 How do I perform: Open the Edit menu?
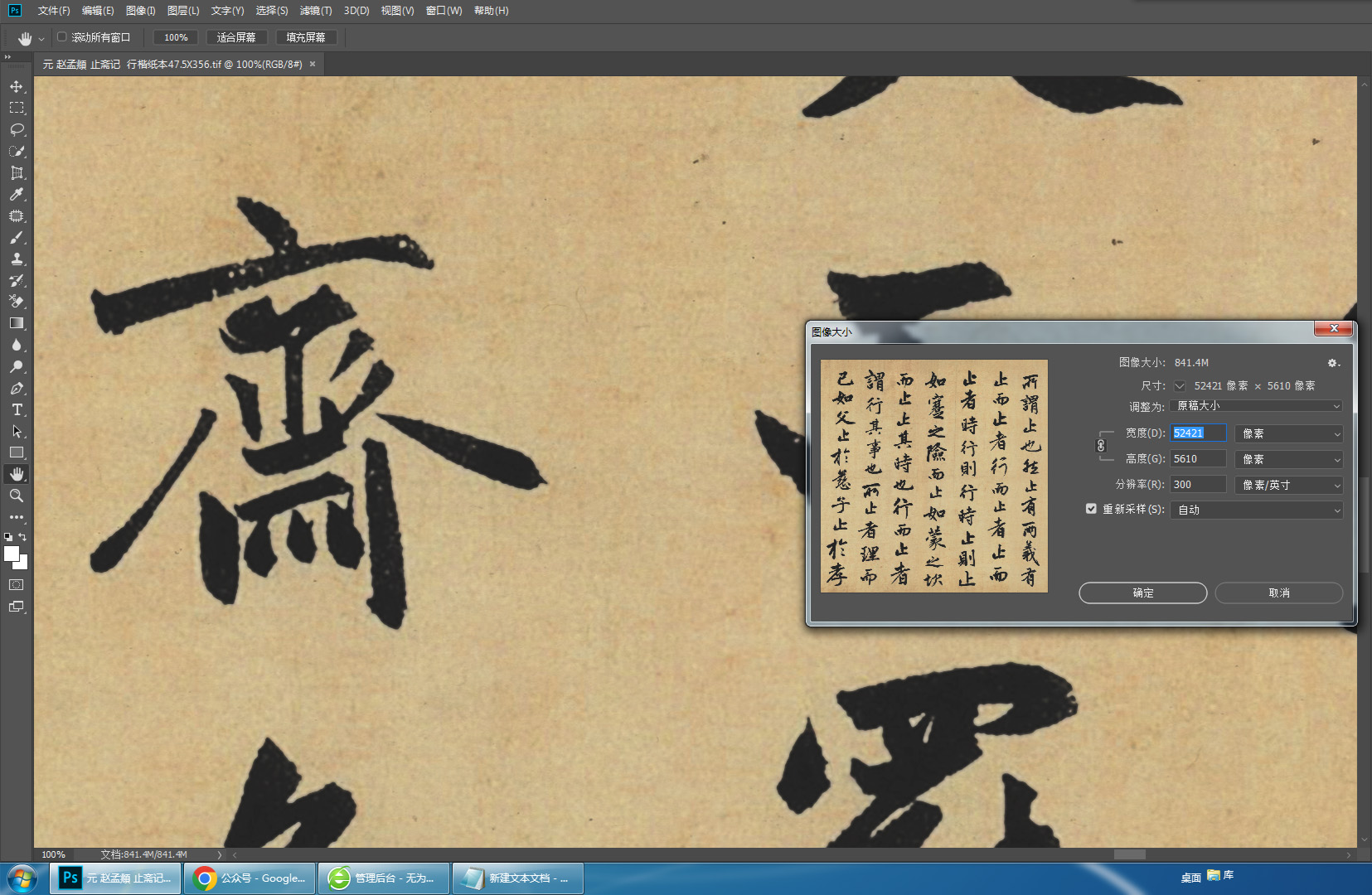(x=98, y=11)
